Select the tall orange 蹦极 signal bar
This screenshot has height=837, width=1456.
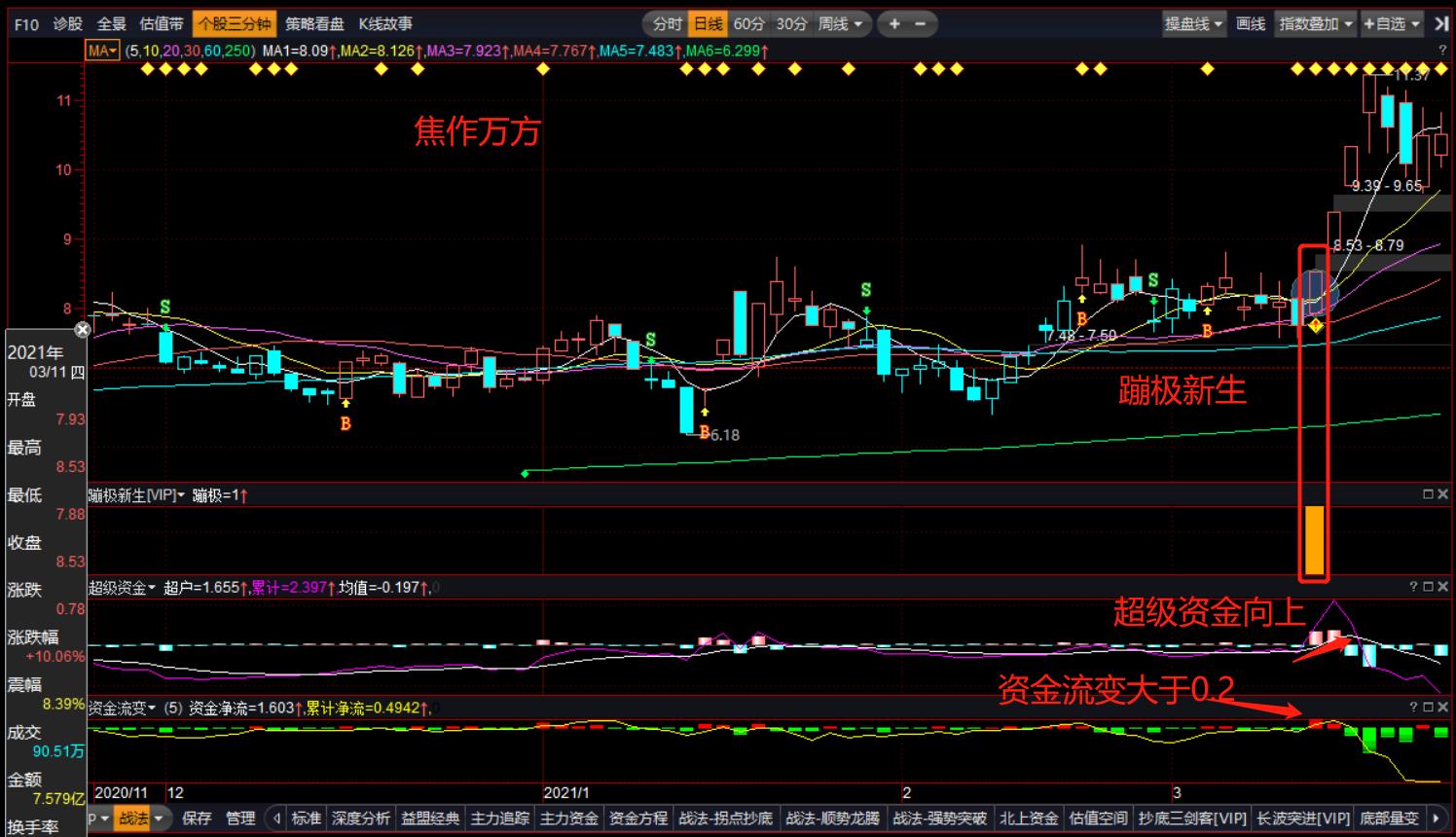click(x=1314, y=540)
